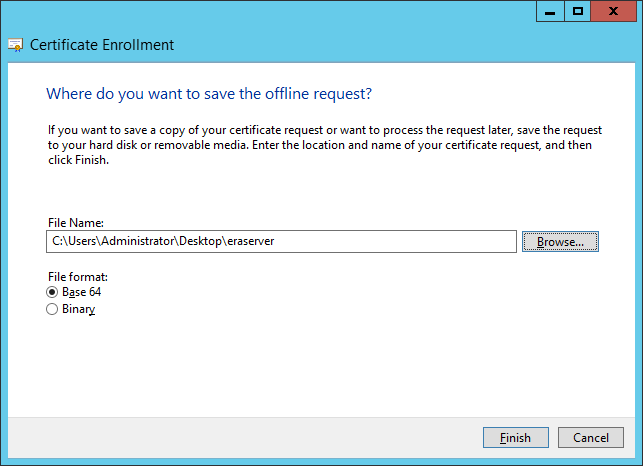Click the Certificate Enrollment wizard icon
Viewport: 643px width, 466px height.
tap(15, 45)
